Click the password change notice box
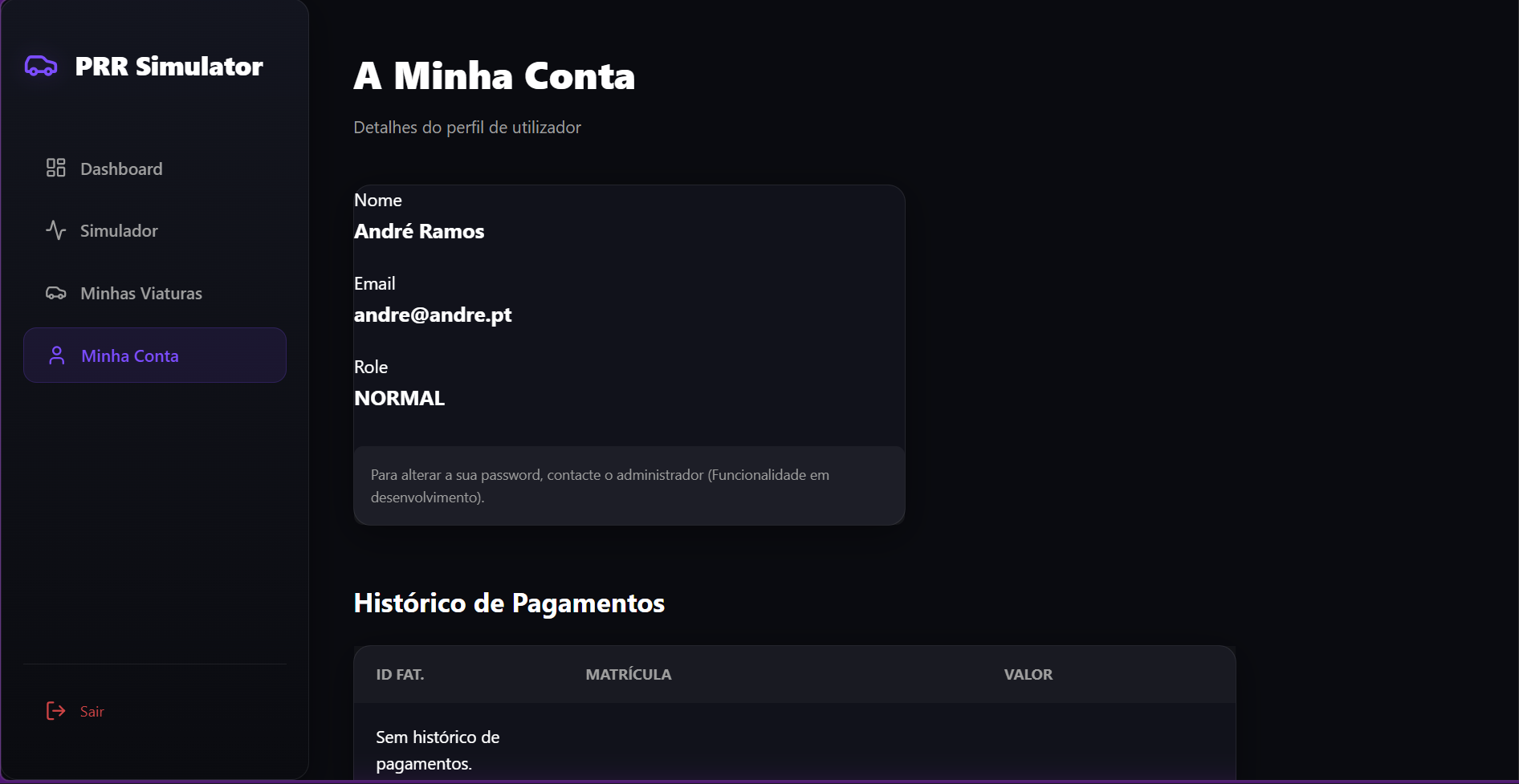 629,485
